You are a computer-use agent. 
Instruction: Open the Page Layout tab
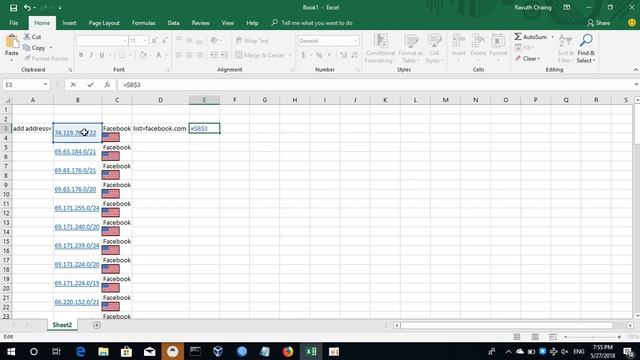[x=104, y=23]
